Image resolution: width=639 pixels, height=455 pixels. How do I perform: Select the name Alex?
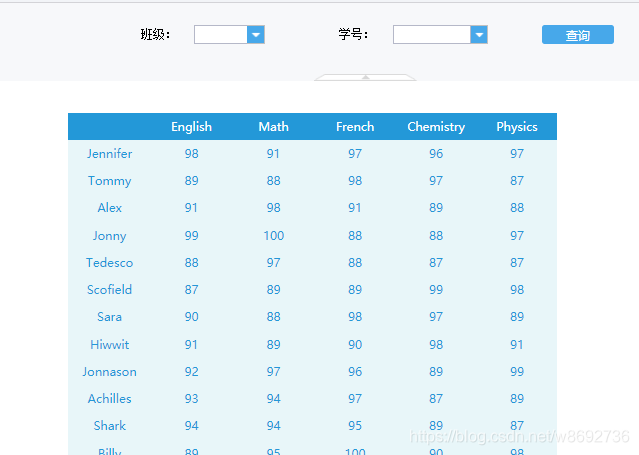pyautogui.click(x=109, y=208)
